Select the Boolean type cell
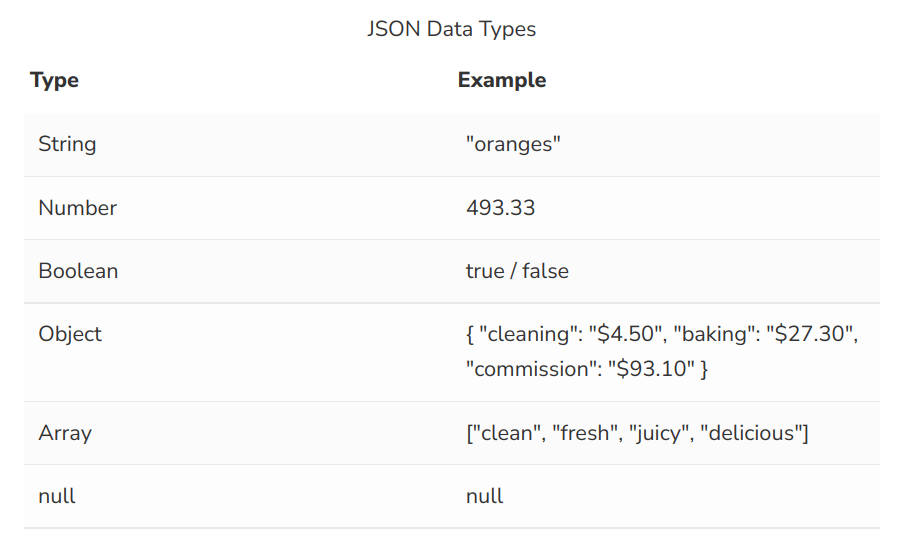This screenshot has height=537, width=903. point(78,271)
